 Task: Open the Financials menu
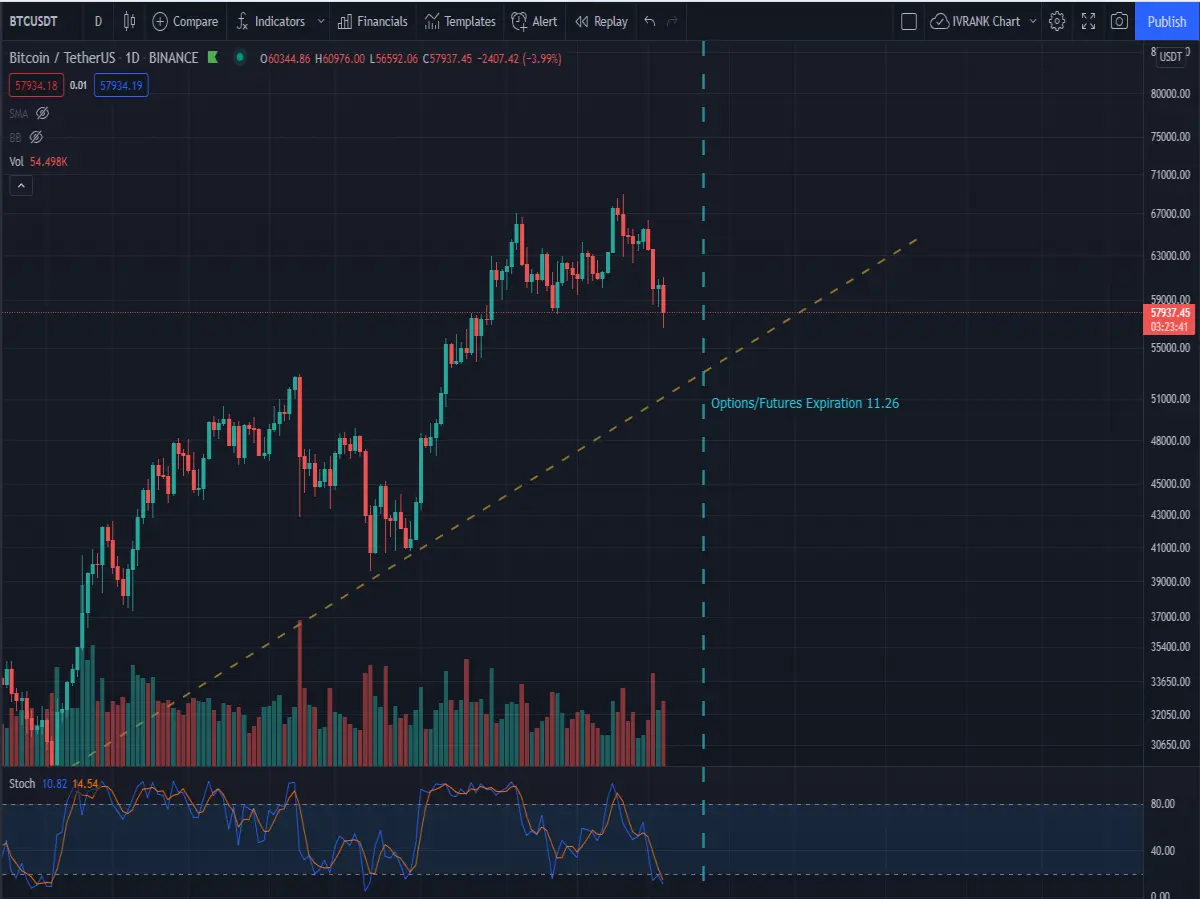tap(372, 21)
